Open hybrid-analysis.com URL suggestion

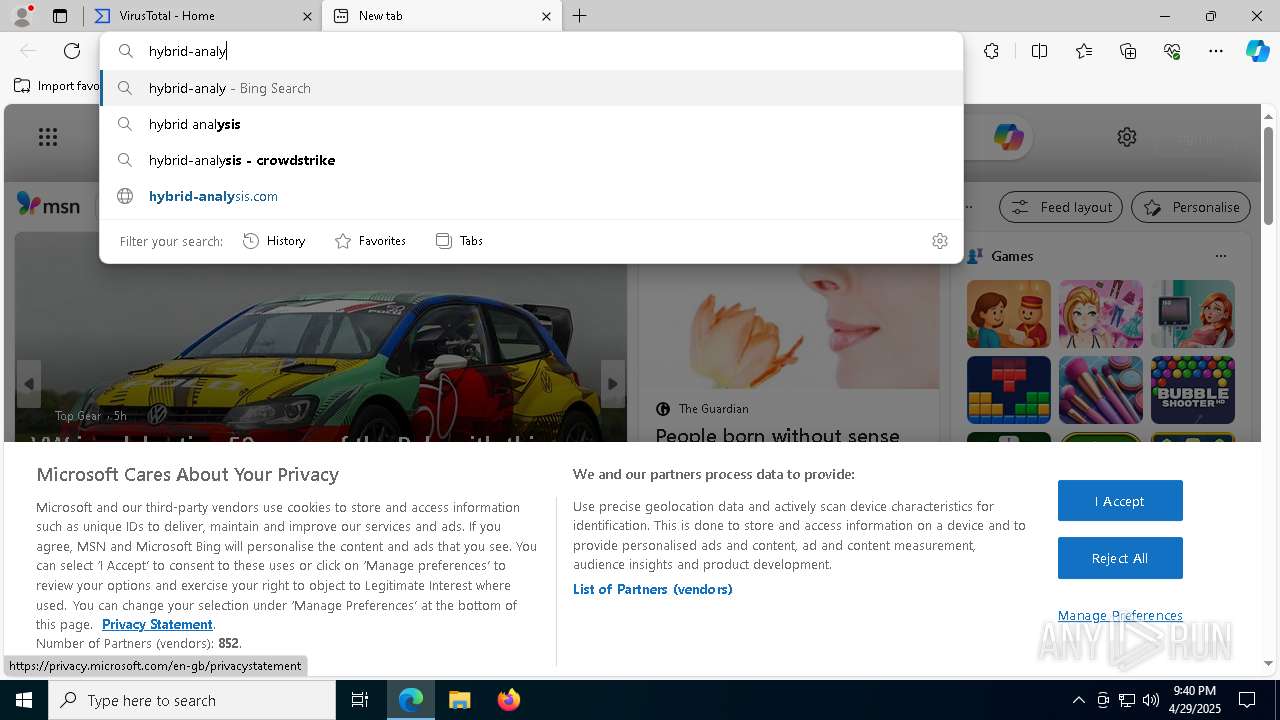tap(531, 196)
